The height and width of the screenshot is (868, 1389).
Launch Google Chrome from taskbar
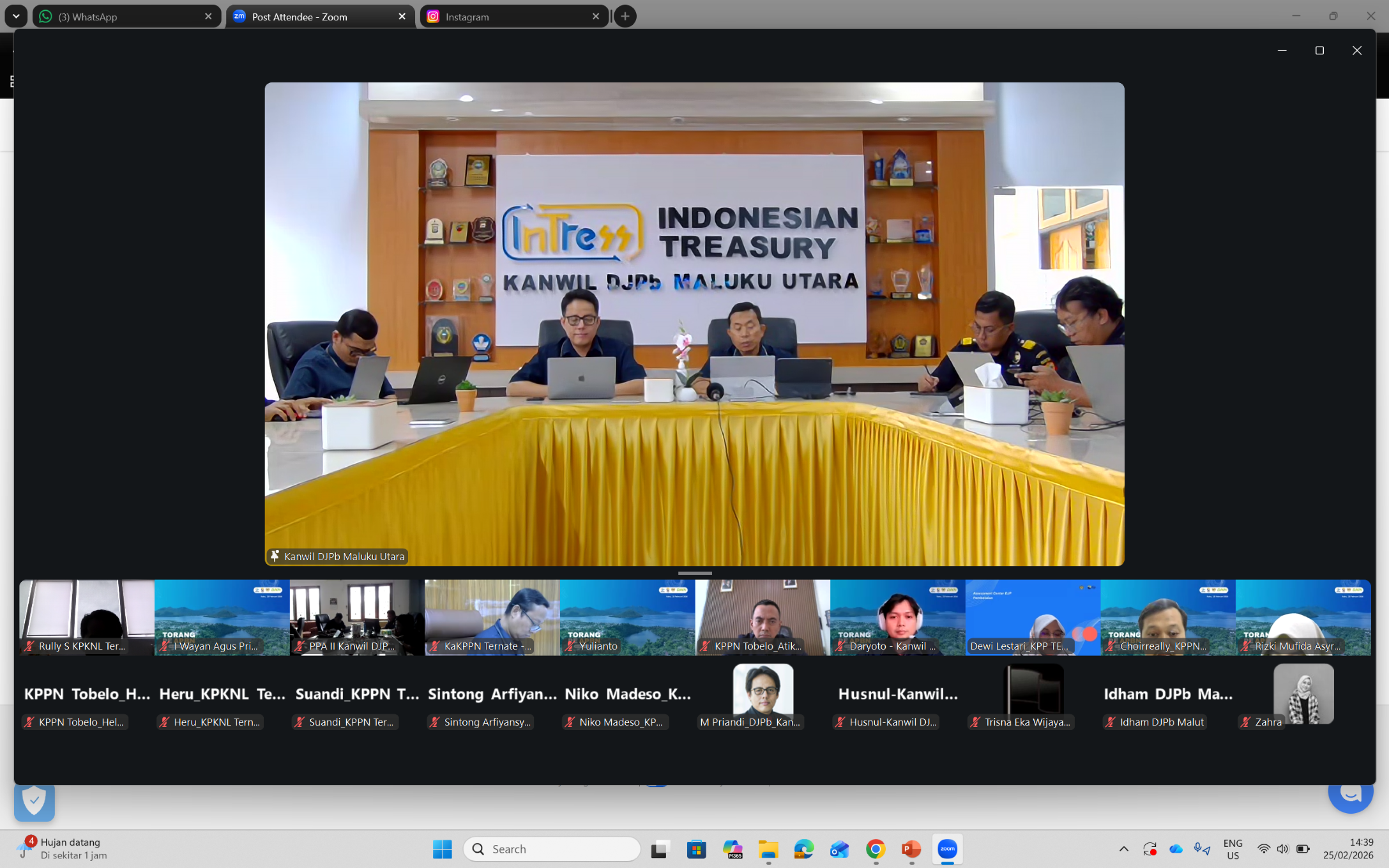pyautogui.click(x=875, y=849)
